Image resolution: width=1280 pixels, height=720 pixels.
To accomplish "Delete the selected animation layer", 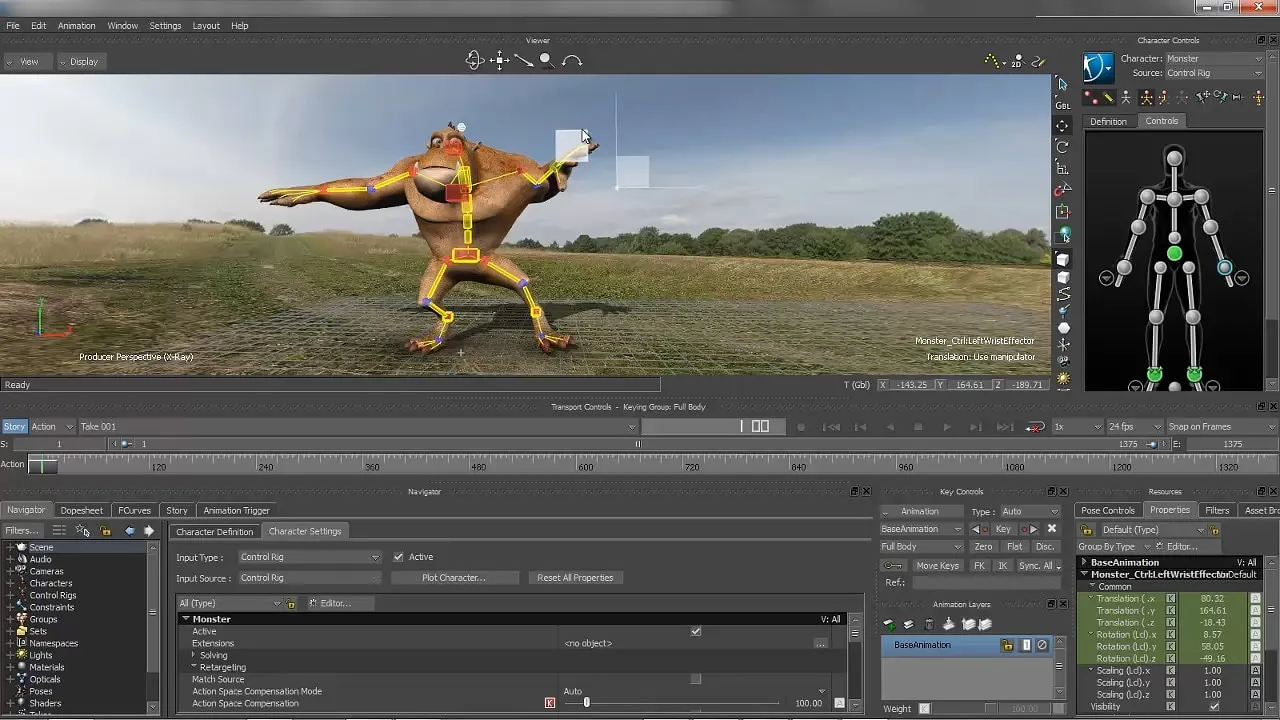I will coord(928,624).
